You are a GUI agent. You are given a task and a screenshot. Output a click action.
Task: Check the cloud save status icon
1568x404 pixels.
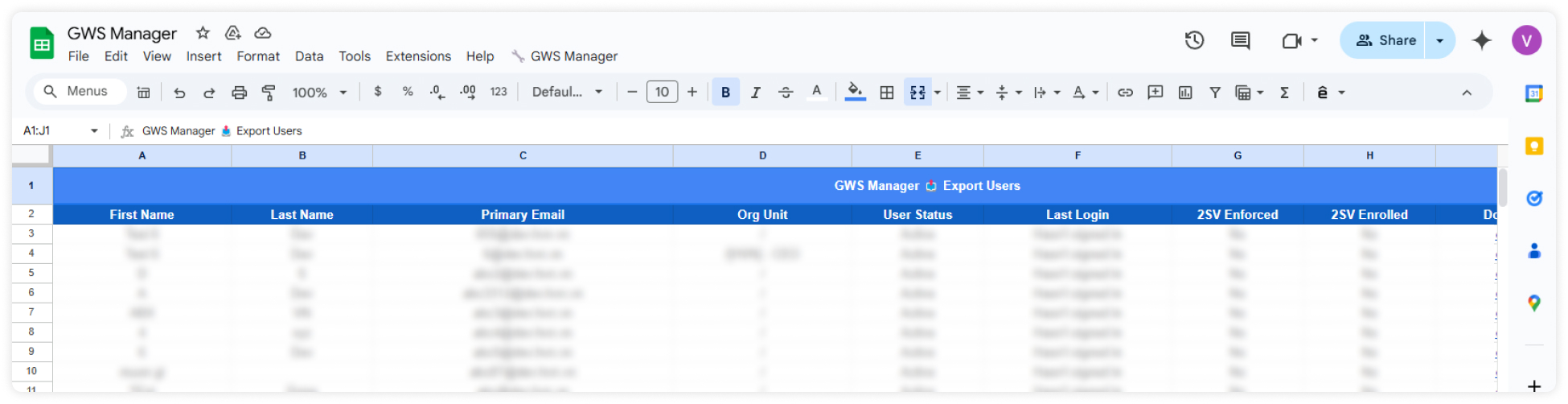click(263, 33)
